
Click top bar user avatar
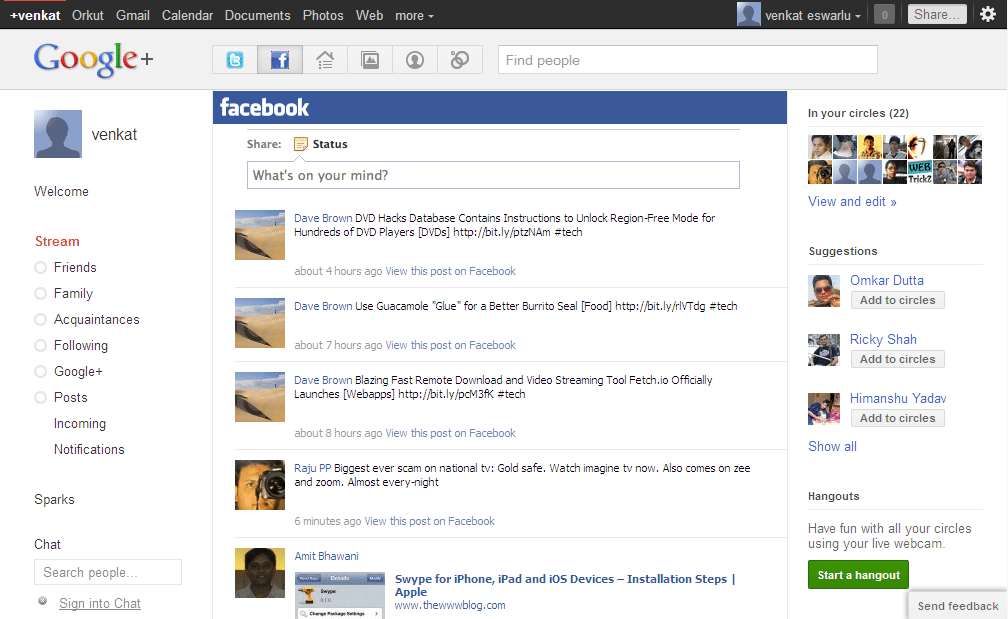[748, 14]
